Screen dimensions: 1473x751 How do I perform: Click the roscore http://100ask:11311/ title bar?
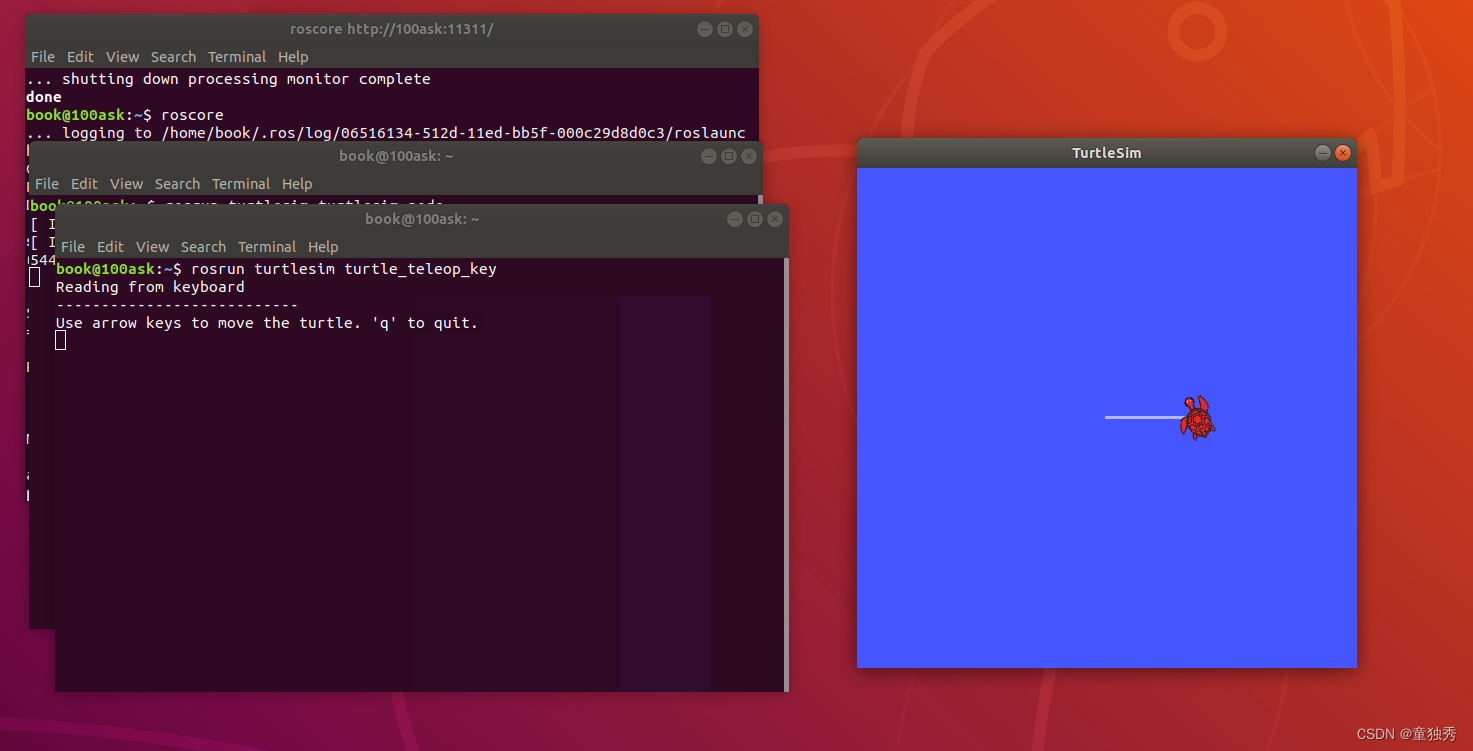[x=392, y=29]
